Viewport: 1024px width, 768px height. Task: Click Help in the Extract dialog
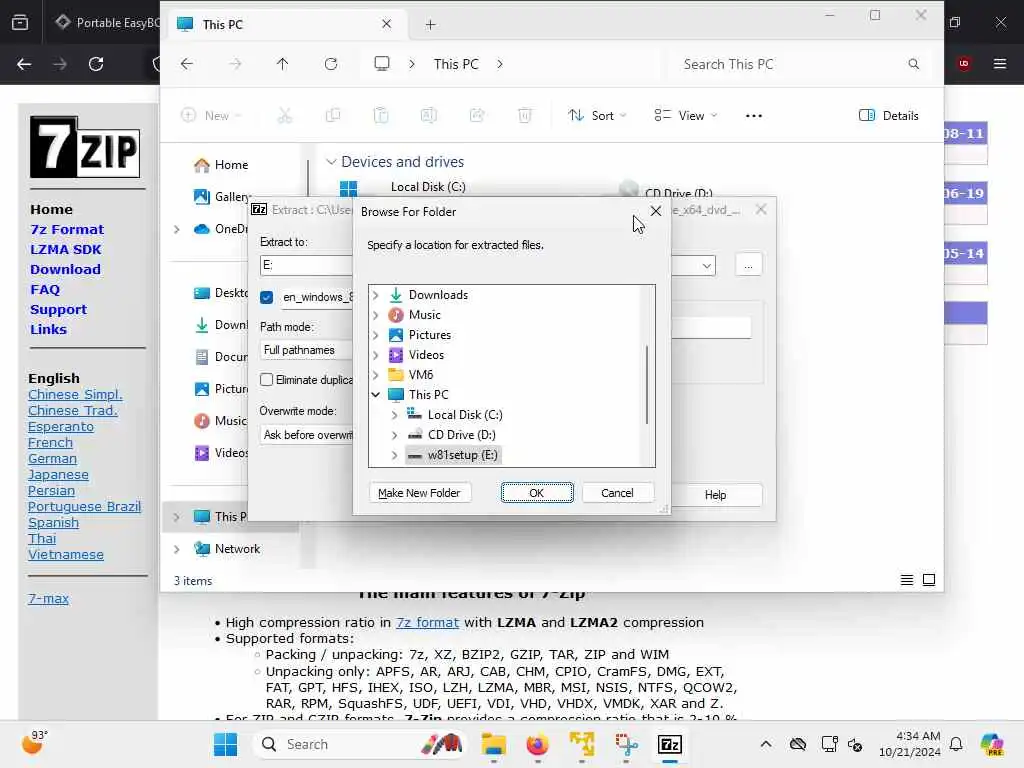(716, 495)
